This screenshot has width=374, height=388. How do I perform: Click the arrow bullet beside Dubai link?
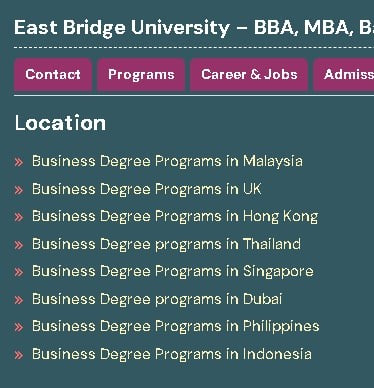(x=19, y=300)
